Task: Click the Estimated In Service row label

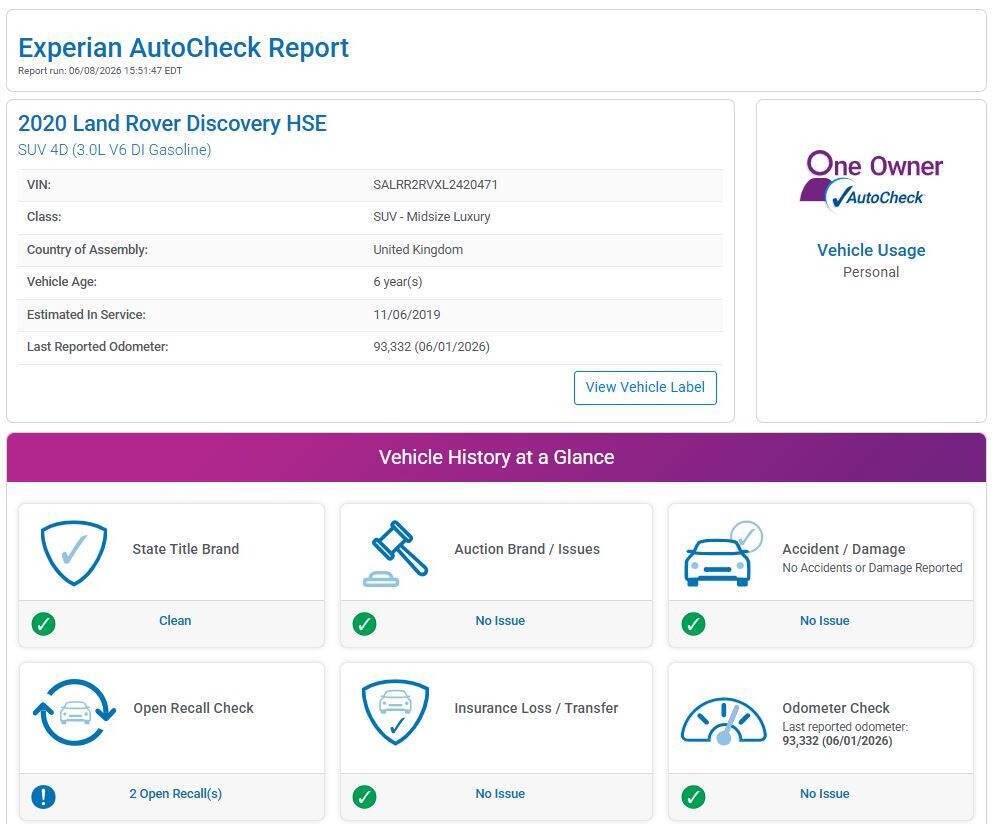Action: pos(86,314)
